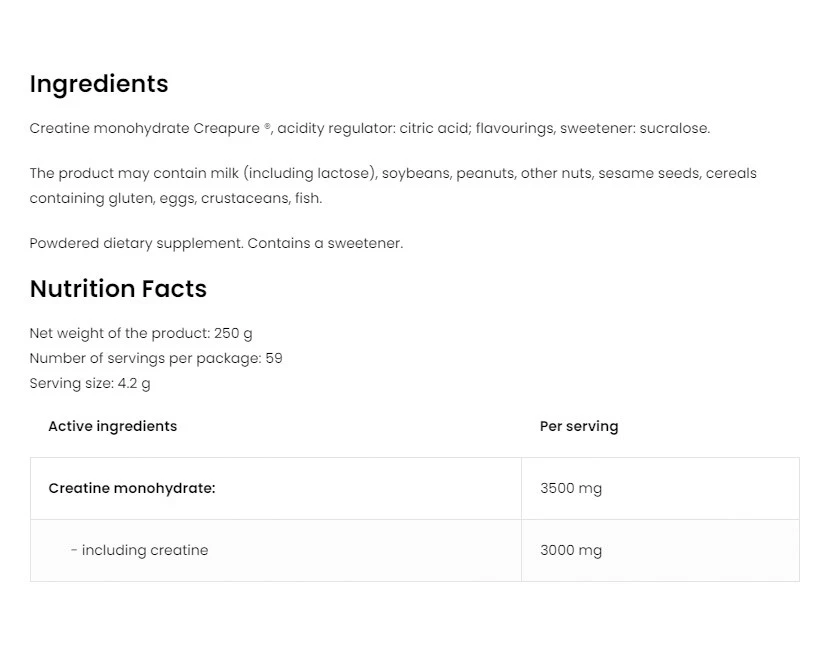Click the text milk (including lactose)
828x664 pixels.
pos(294,173)
